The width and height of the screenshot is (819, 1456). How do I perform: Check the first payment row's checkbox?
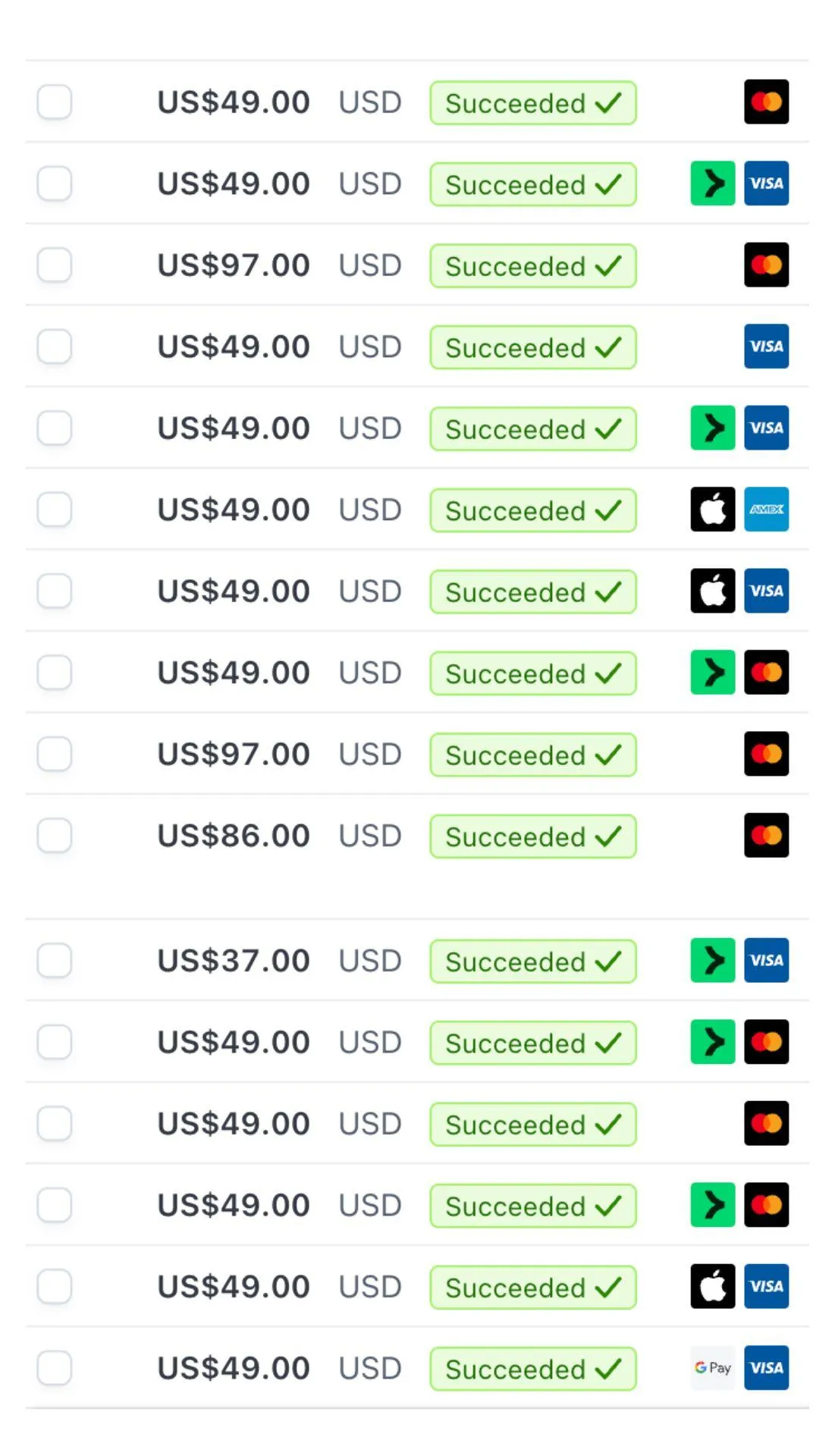coord(55,102)
